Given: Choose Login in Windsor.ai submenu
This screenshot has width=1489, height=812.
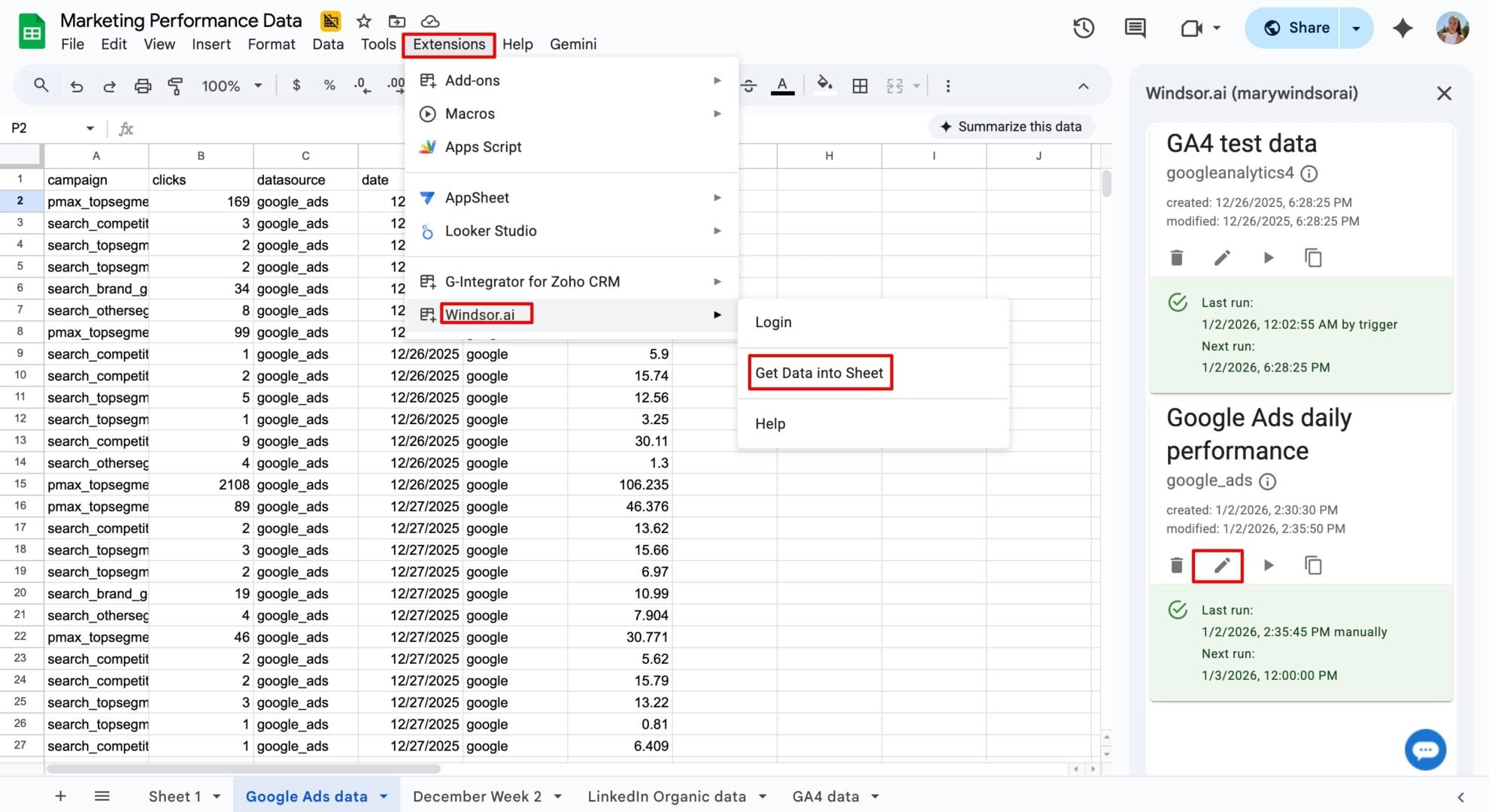Looking at the screenshot, I should [x=873, y=322].
